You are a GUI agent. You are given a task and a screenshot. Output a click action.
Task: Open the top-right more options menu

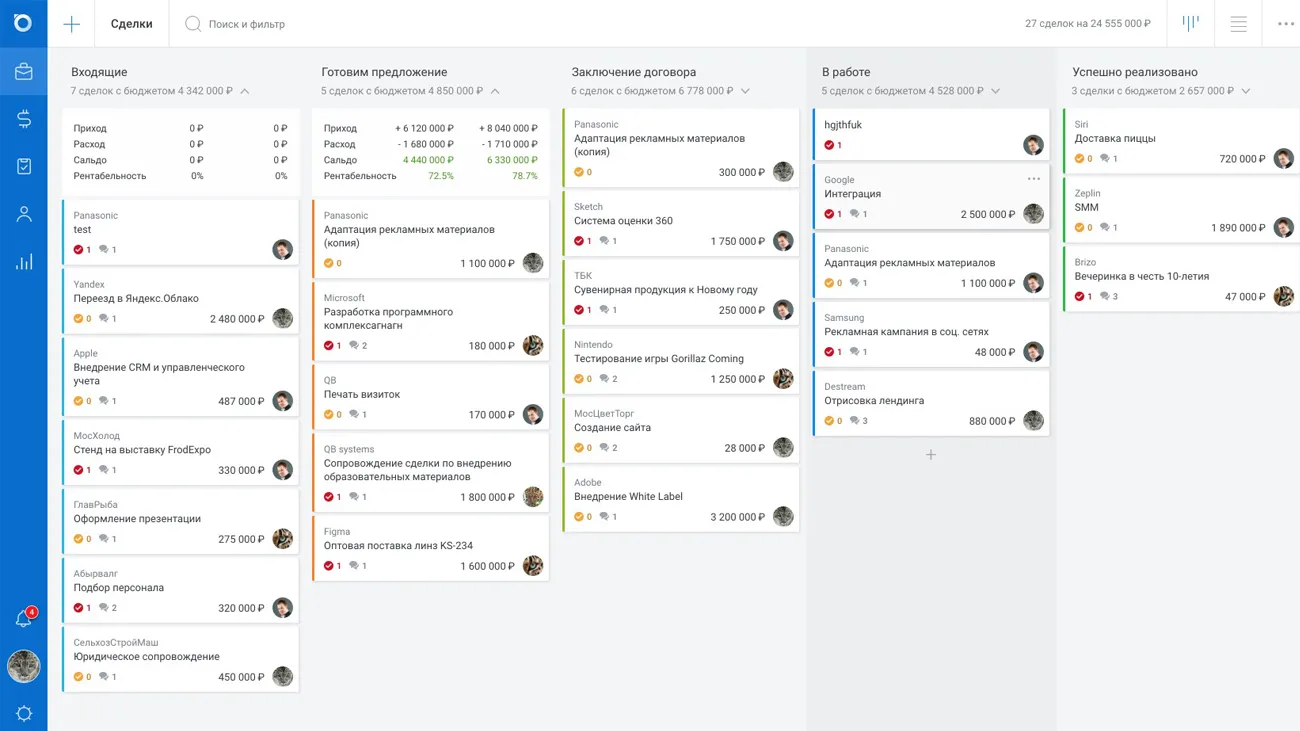[1285, 24]
